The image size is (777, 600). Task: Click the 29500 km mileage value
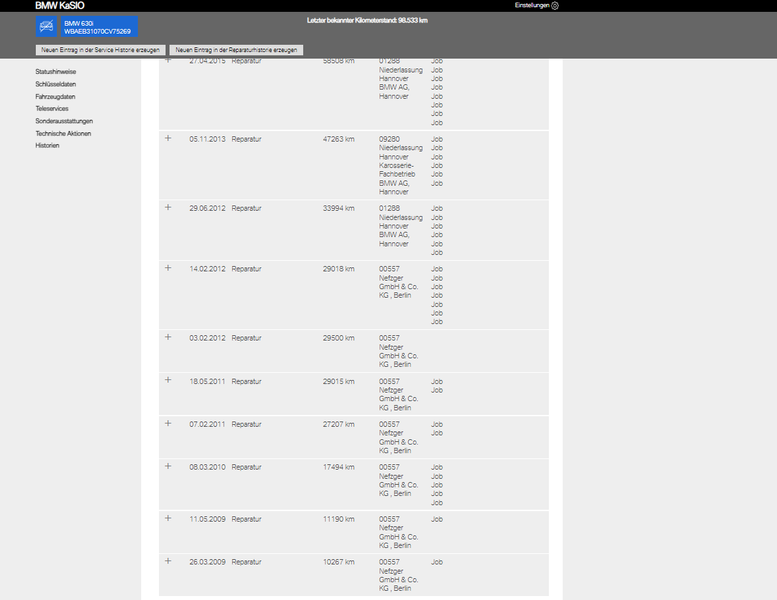click(x=338, y=338)
